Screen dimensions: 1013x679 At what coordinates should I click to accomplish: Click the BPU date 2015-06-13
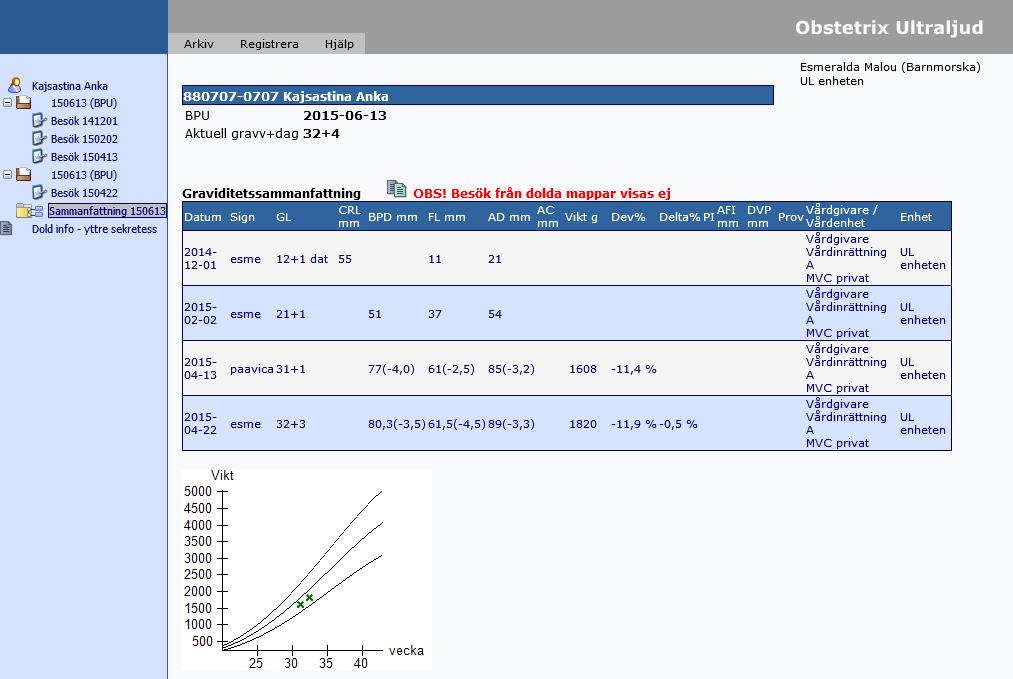click(345, 116)
